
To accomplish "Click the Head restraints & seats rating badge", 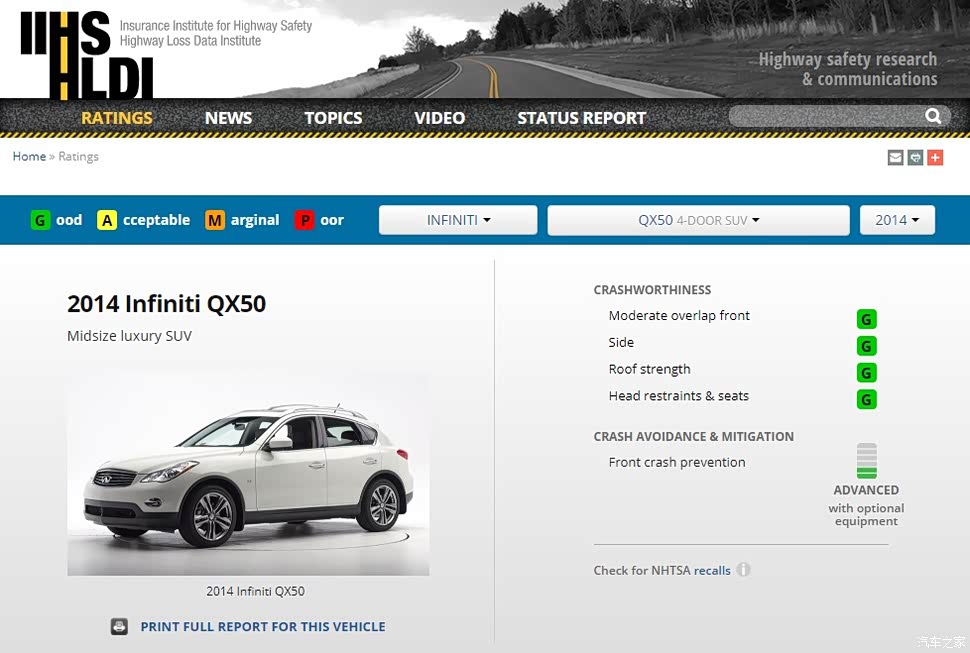I will pyautogui.click(x=866, y=400).
